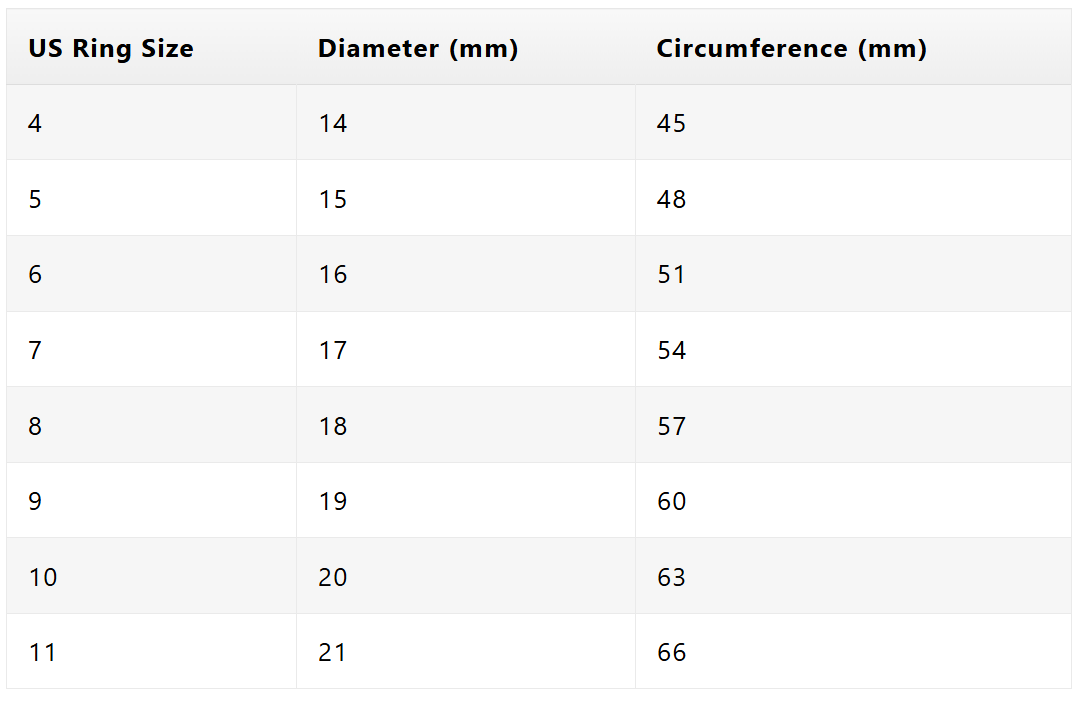Image resolution: width=1077 pixels, height=705 pixels.
Task: Click ring size 5 cell
Action: pos(151,199)
